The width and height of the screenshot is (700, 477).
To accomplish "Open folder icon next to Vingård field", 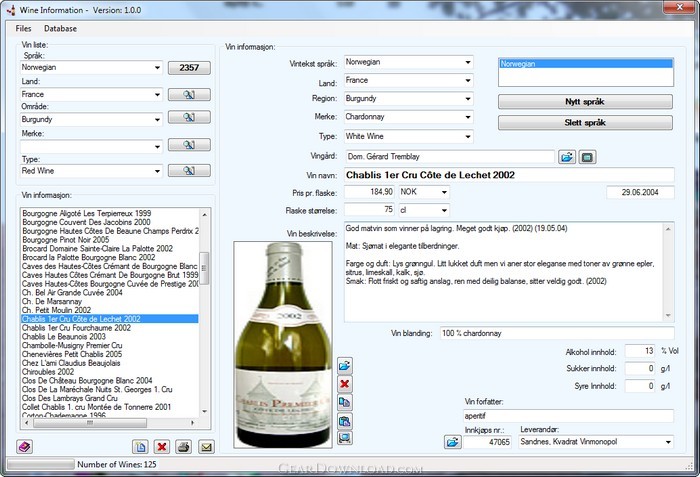I will click(x=567, y=157).
